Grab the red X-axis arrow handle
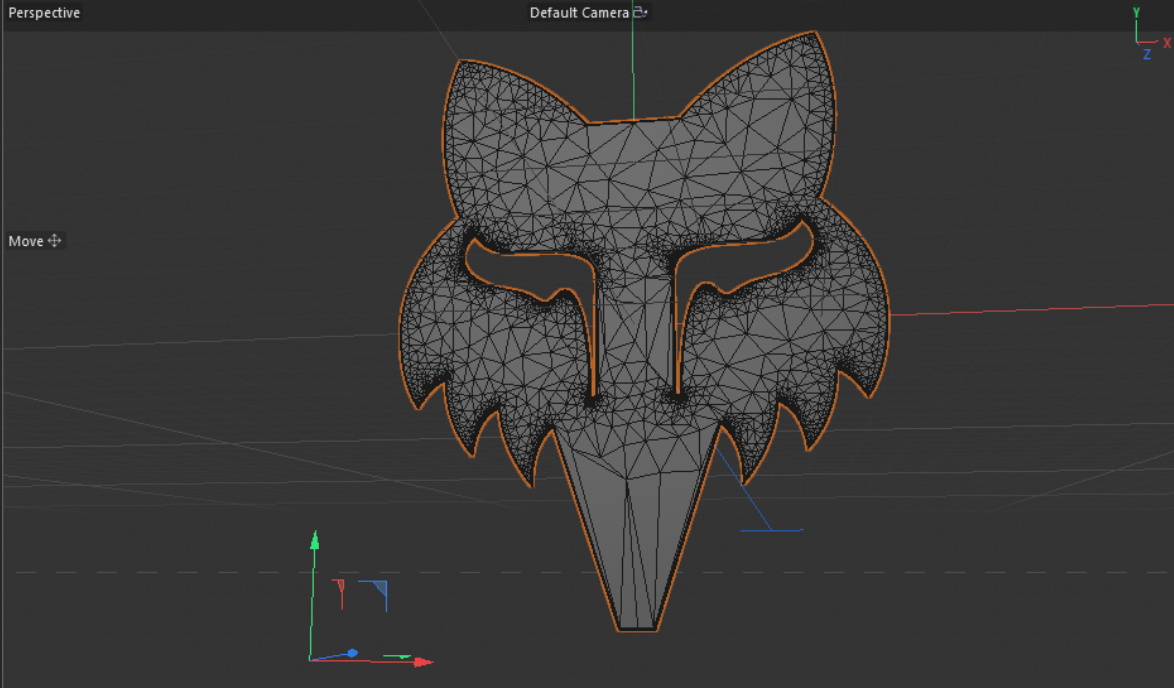The image size is (1174, 688). click(x=423, y=662)
